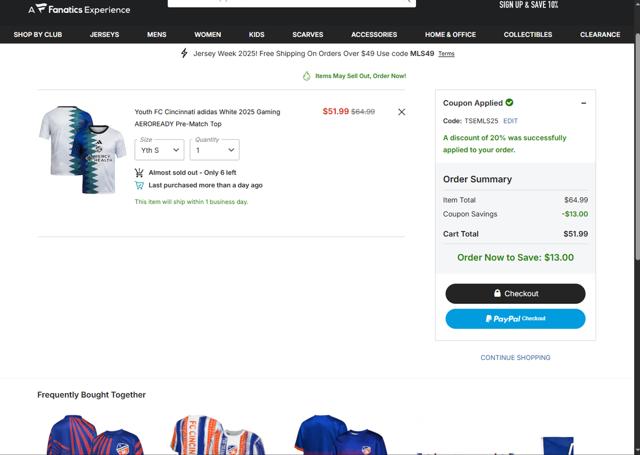Open the Jerseys menu
The image size is (640, 455).
coord(104,34)
